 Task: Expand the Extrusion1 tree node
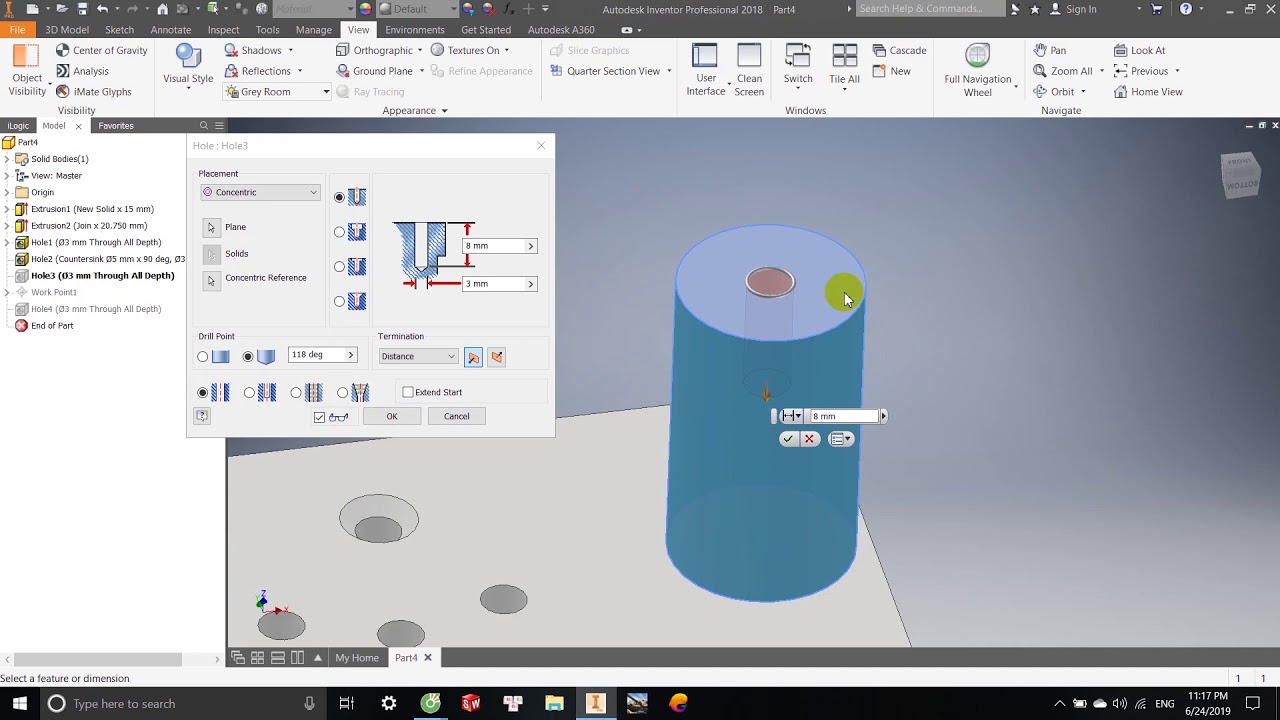point(7,209)
